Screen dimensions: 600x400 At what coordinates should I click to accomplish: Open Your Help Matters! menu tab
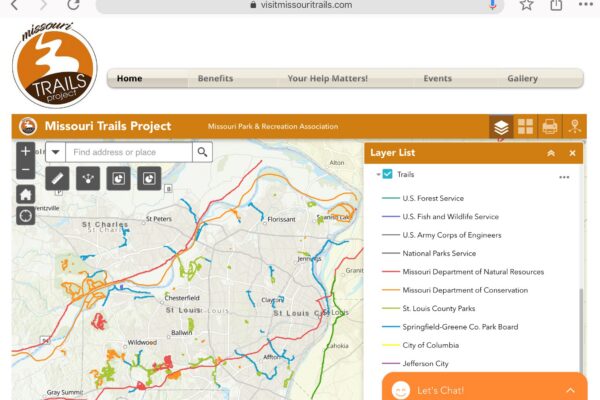[328, 78]
